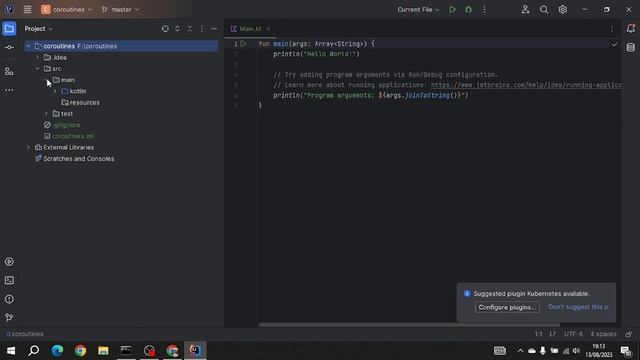Click the editor horizontal scrollbar
640x360 pixels.
(409, 325)
